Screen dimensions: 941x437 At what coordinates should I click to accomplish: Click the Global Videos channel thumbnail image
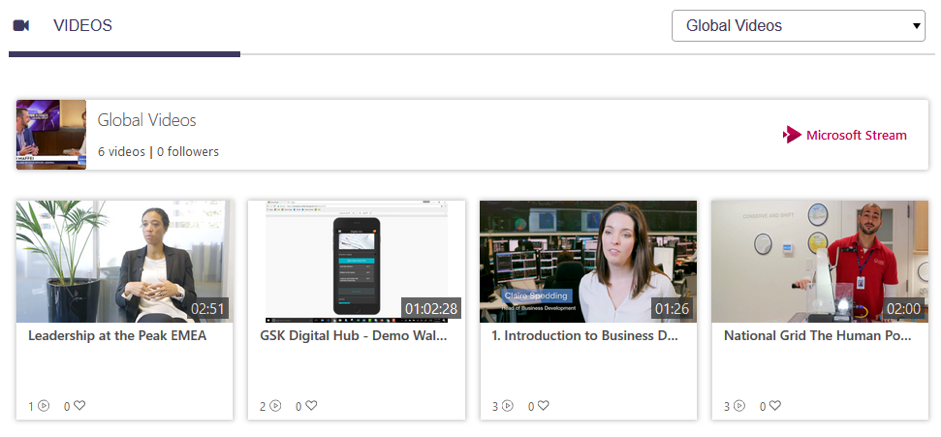(x=51, y=135)
